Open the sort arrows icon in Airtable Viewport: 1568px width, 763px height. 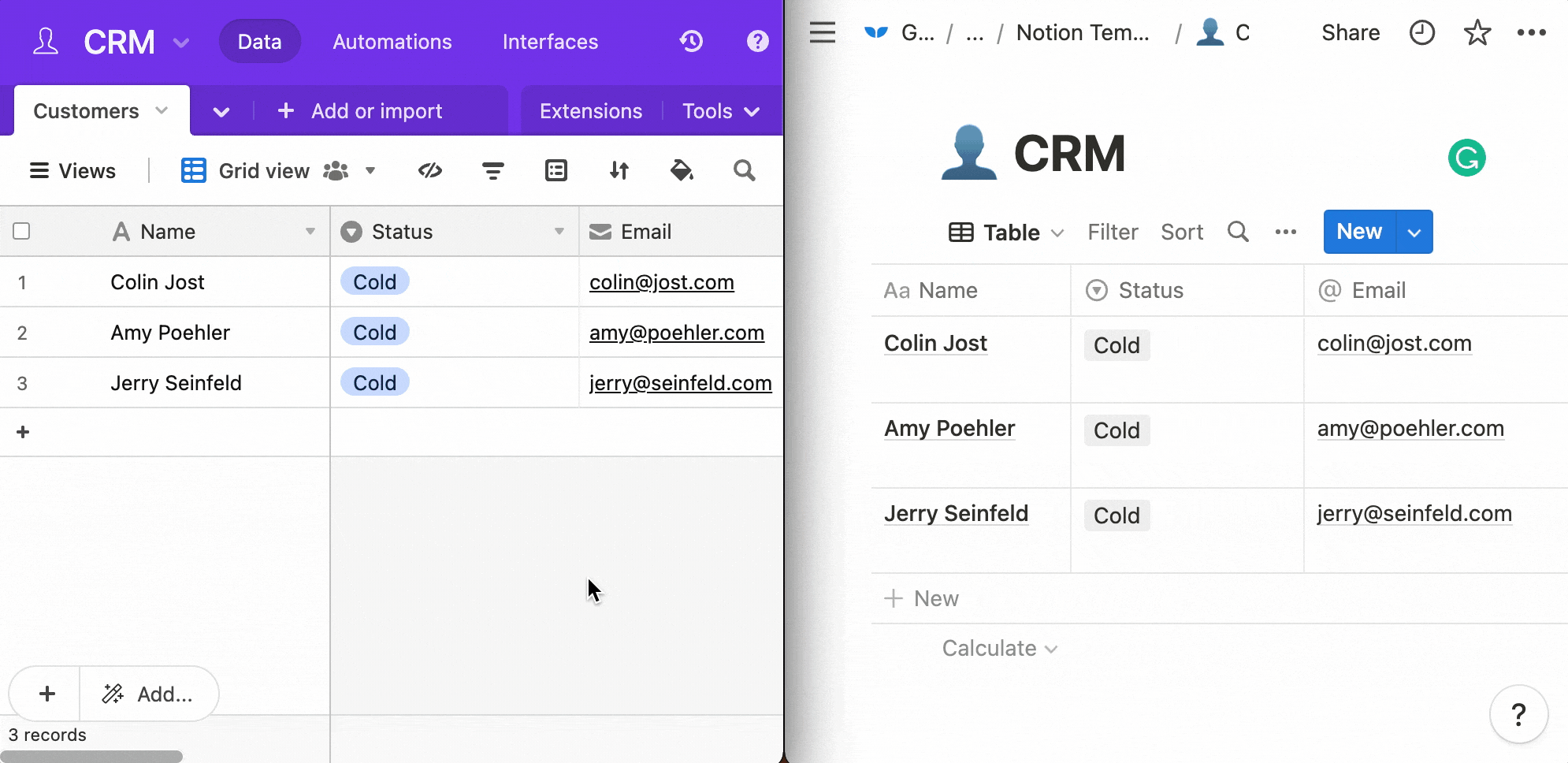click(619, 170)
